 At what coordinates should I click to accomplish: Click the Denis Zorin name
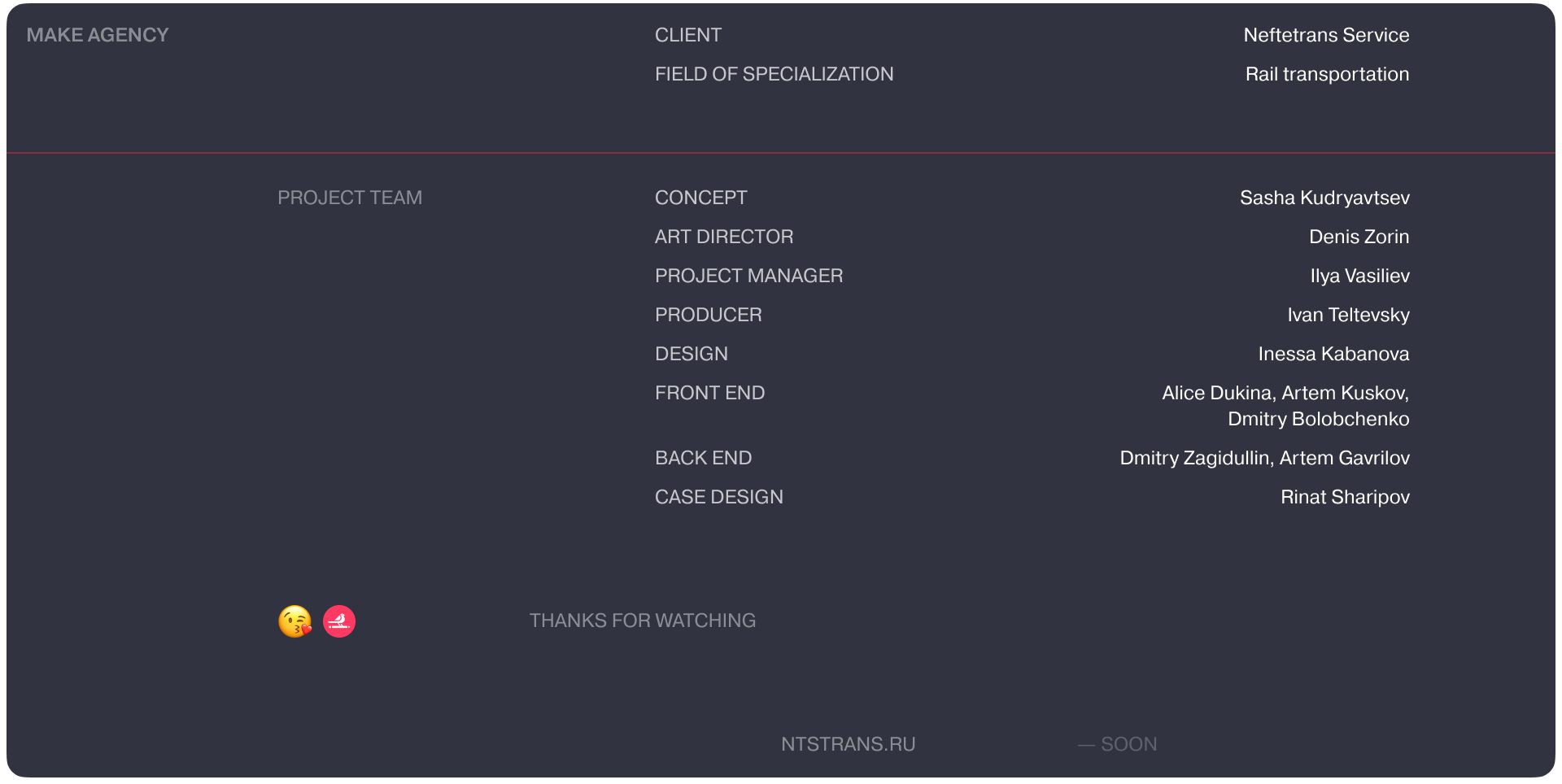(1359, 237)
